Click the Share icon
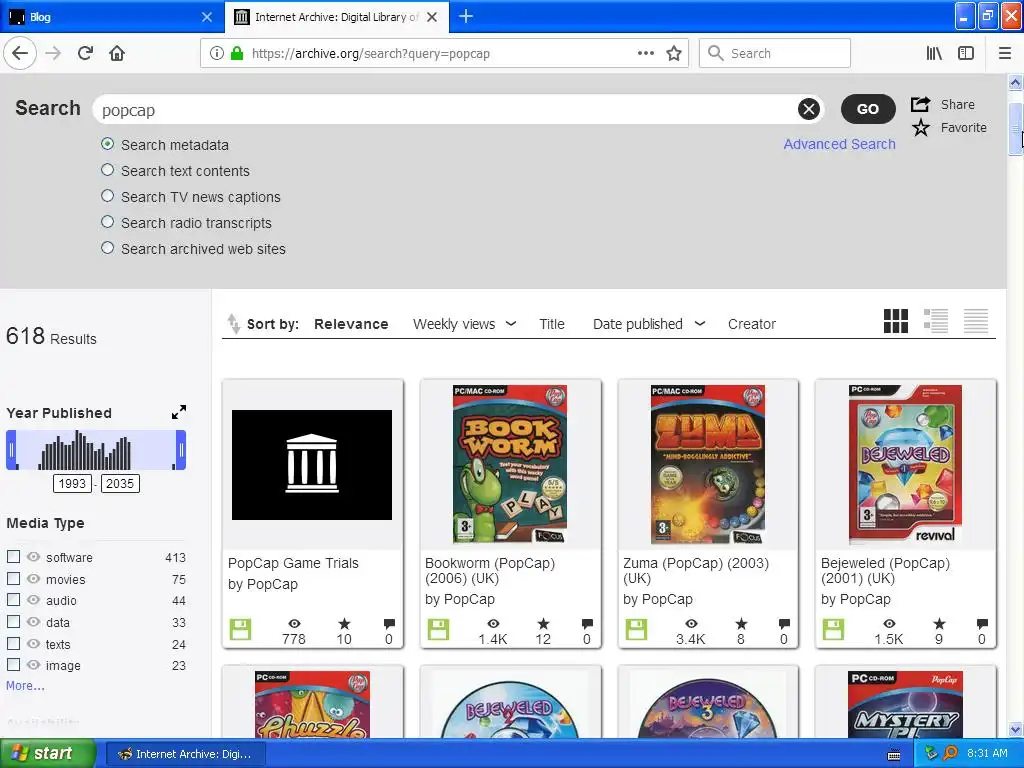 click(x=921, y=104)
